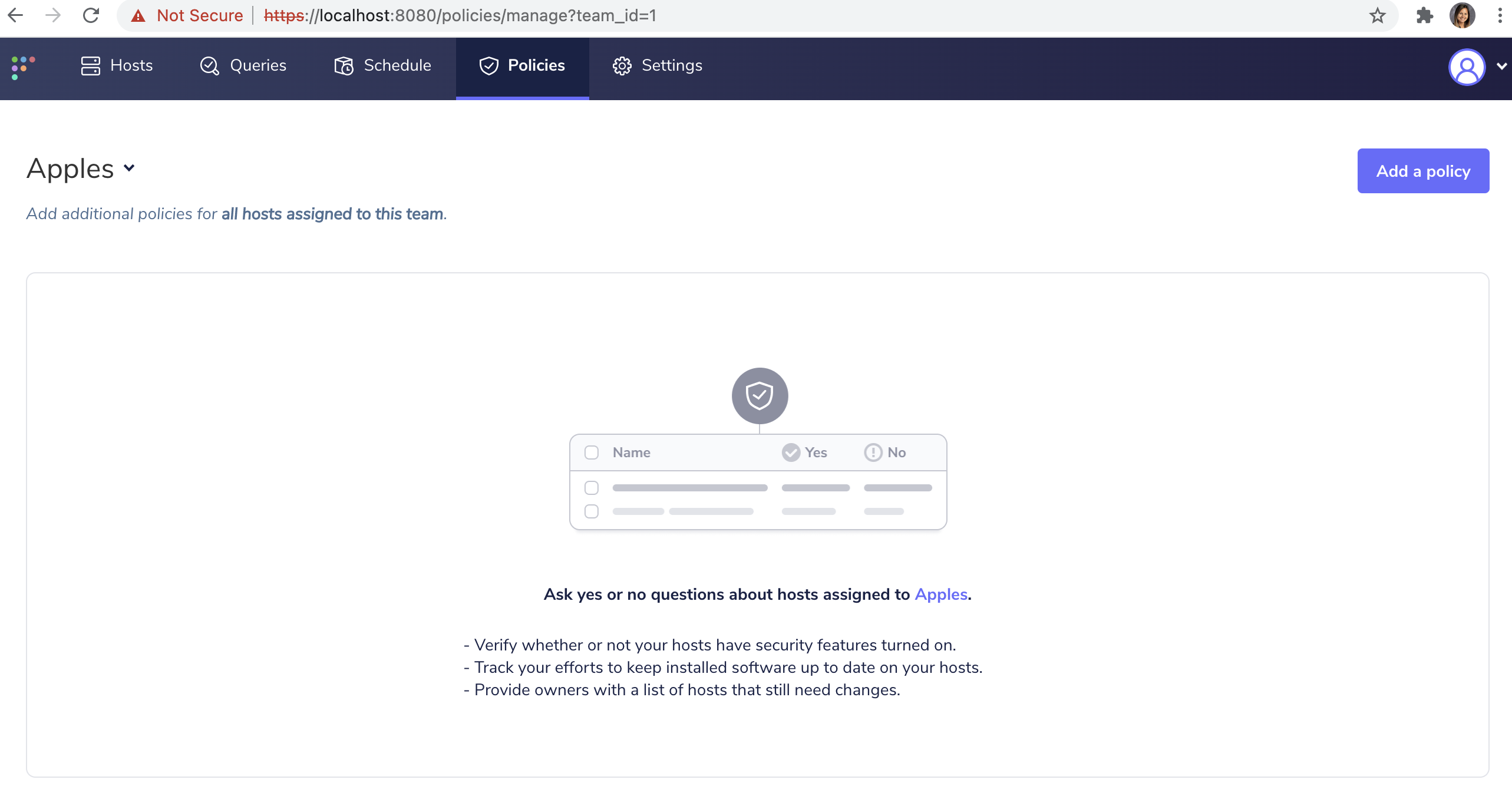Expand the user account dropdown chevron

(1501, 67)
